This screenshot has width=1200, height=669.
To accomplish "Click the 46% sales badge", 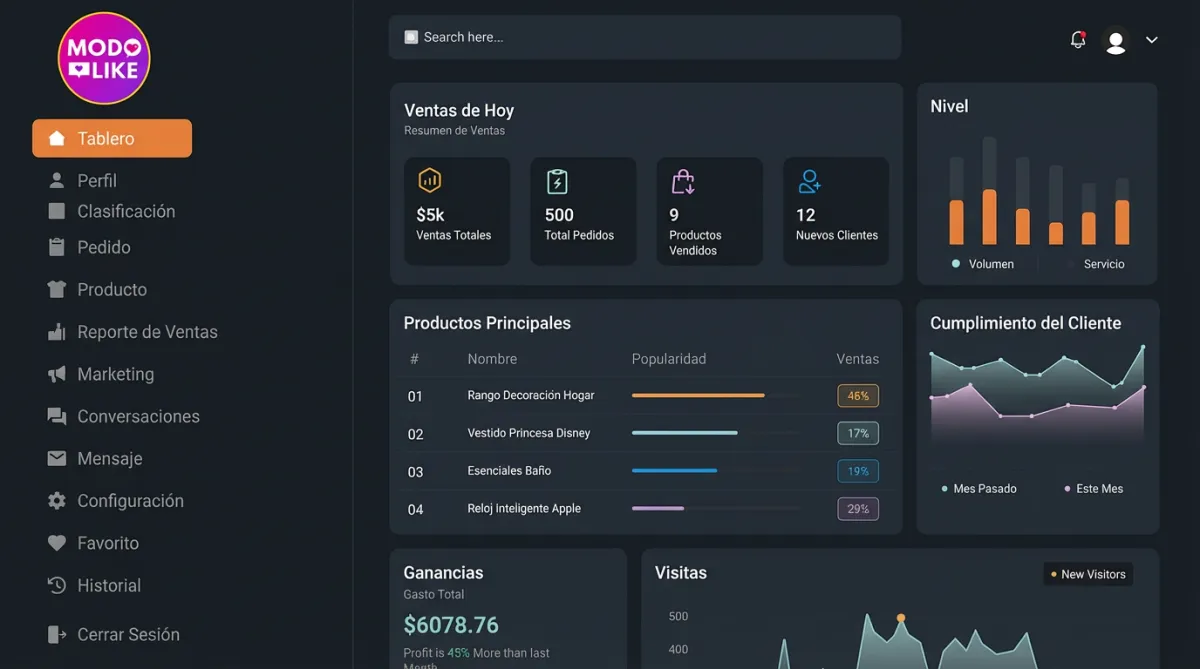I will pyautogui.click(x=858, y=396).
